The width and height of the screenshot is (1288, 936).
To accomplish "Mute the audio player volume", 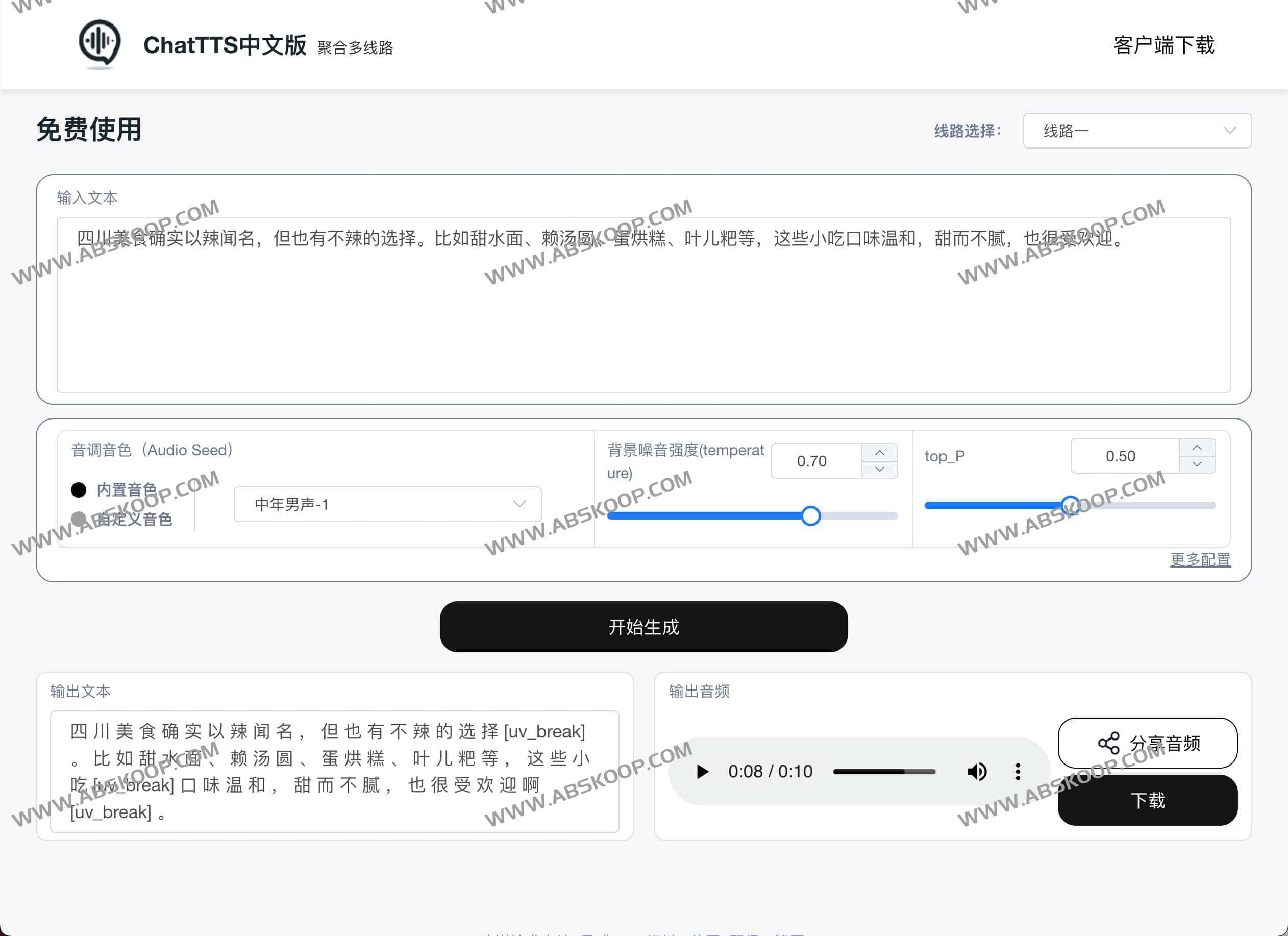I will pyautogui.click(x=977, y=771).
